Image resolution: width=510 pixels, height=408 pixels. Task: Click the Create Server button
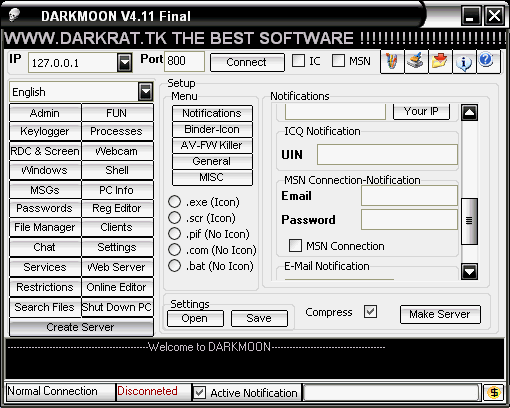[x=81, y=327]
